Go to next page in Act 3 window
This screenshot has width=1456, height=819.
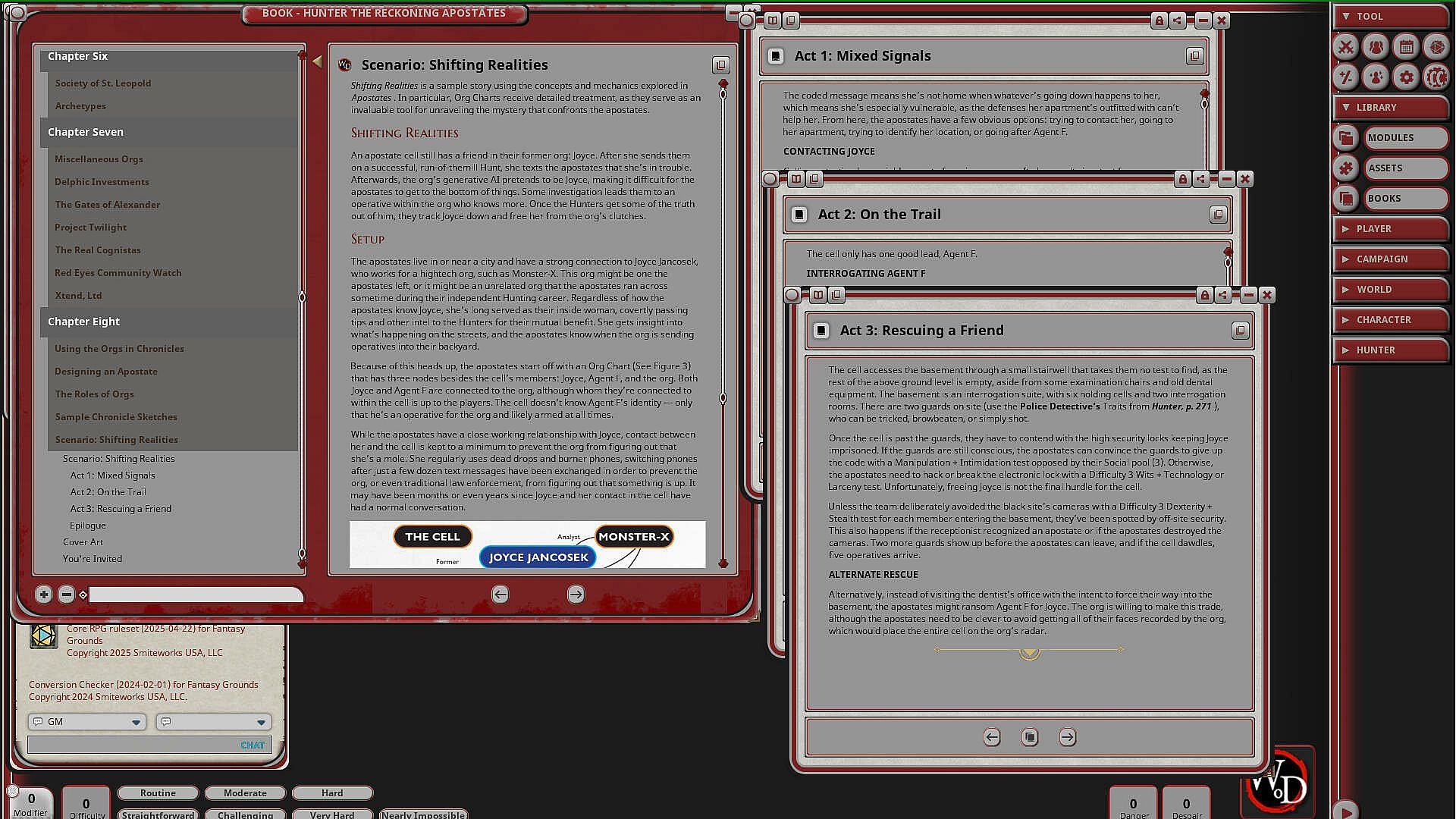pyautogui.click(x=1067, y=737)
